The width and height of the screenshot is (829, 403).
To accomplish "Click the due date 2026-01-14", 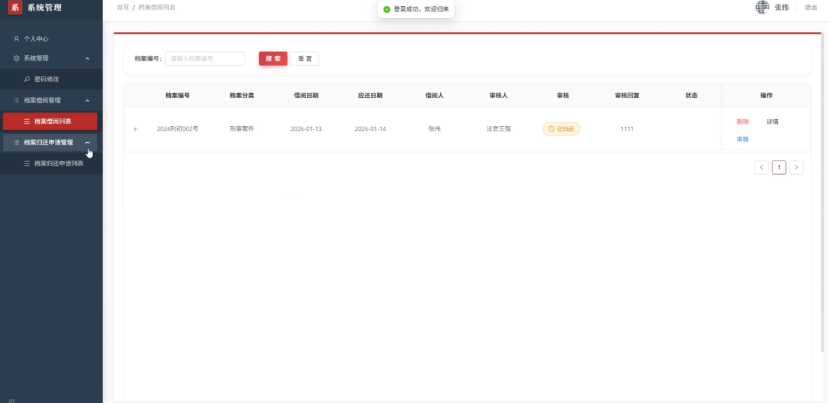I will tap(370, 129).
